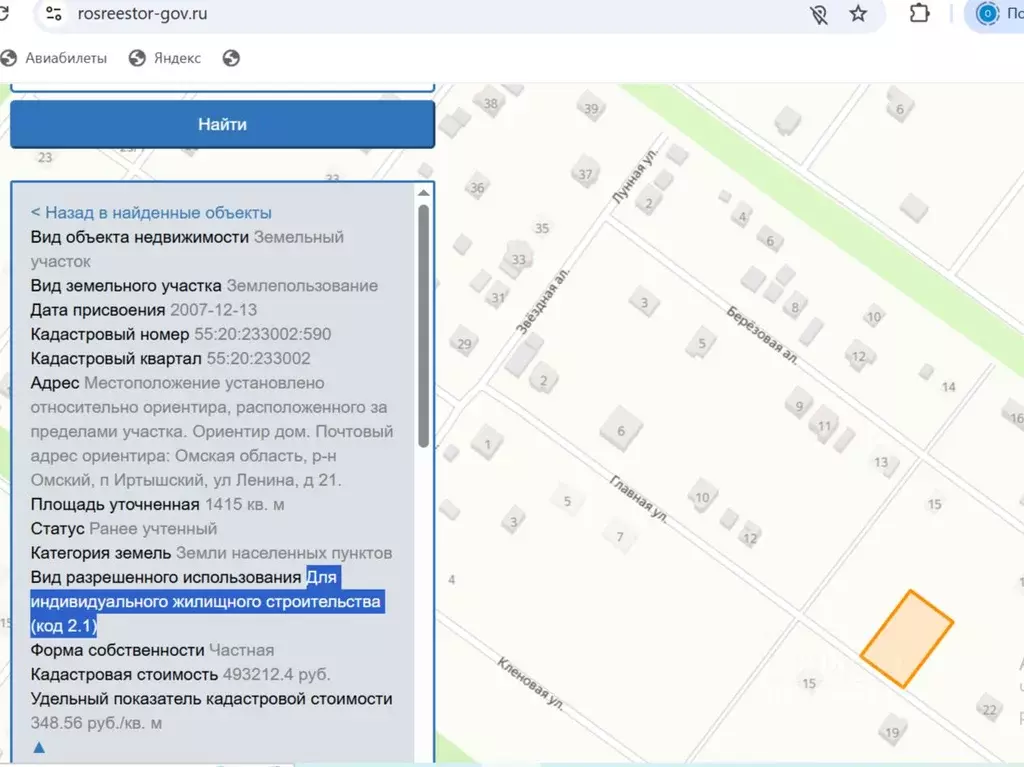The height and width of the screenshot is (767, 1024).
Task: Click scroll-up arrow of info panel
Action: click(x=424, y=193)
